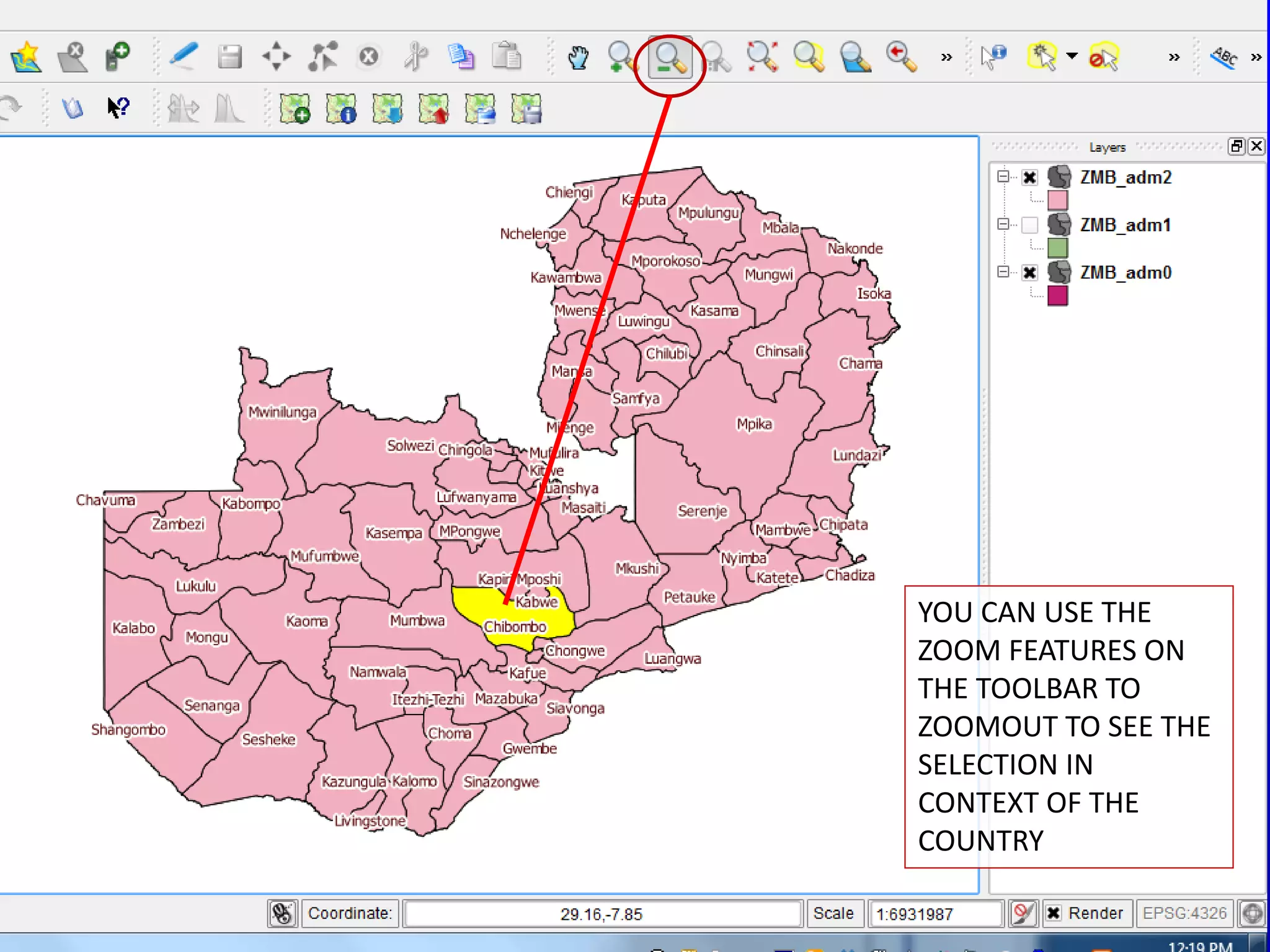Click the map icon with blue folder

click(x=480, y=108)
